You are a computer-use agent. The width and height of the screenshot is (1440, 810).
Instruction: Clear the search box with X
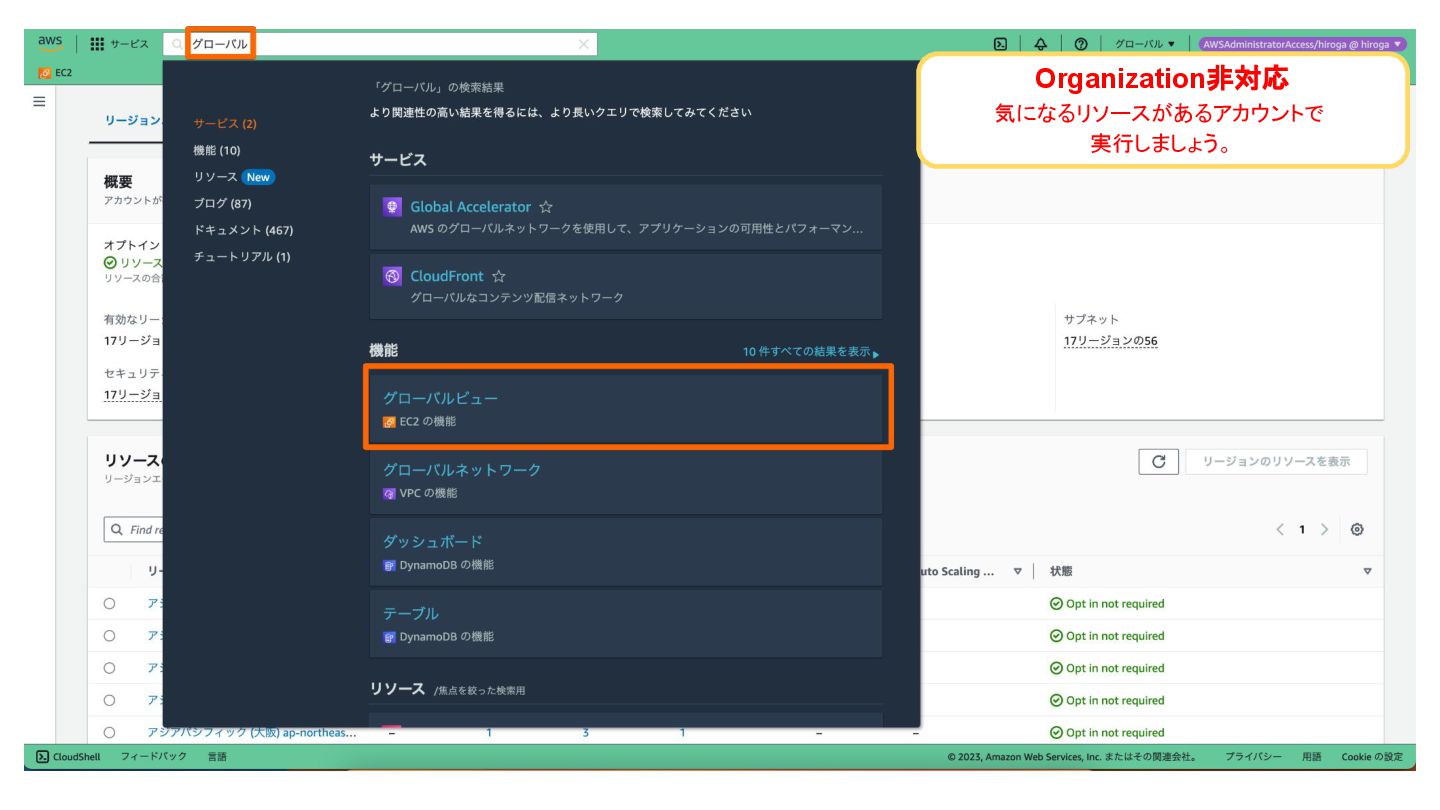tap(584, 44)
